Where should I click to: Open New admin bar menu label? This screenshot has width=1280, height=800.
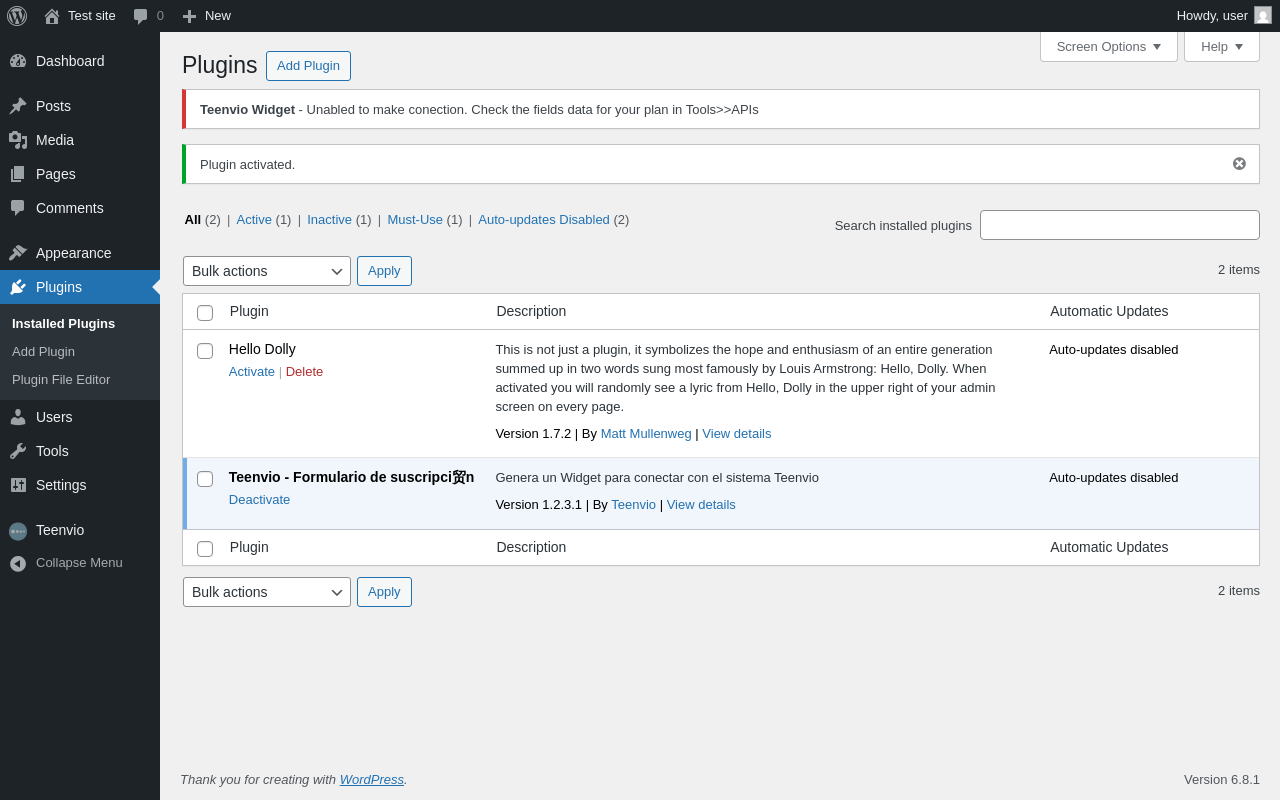218,16
